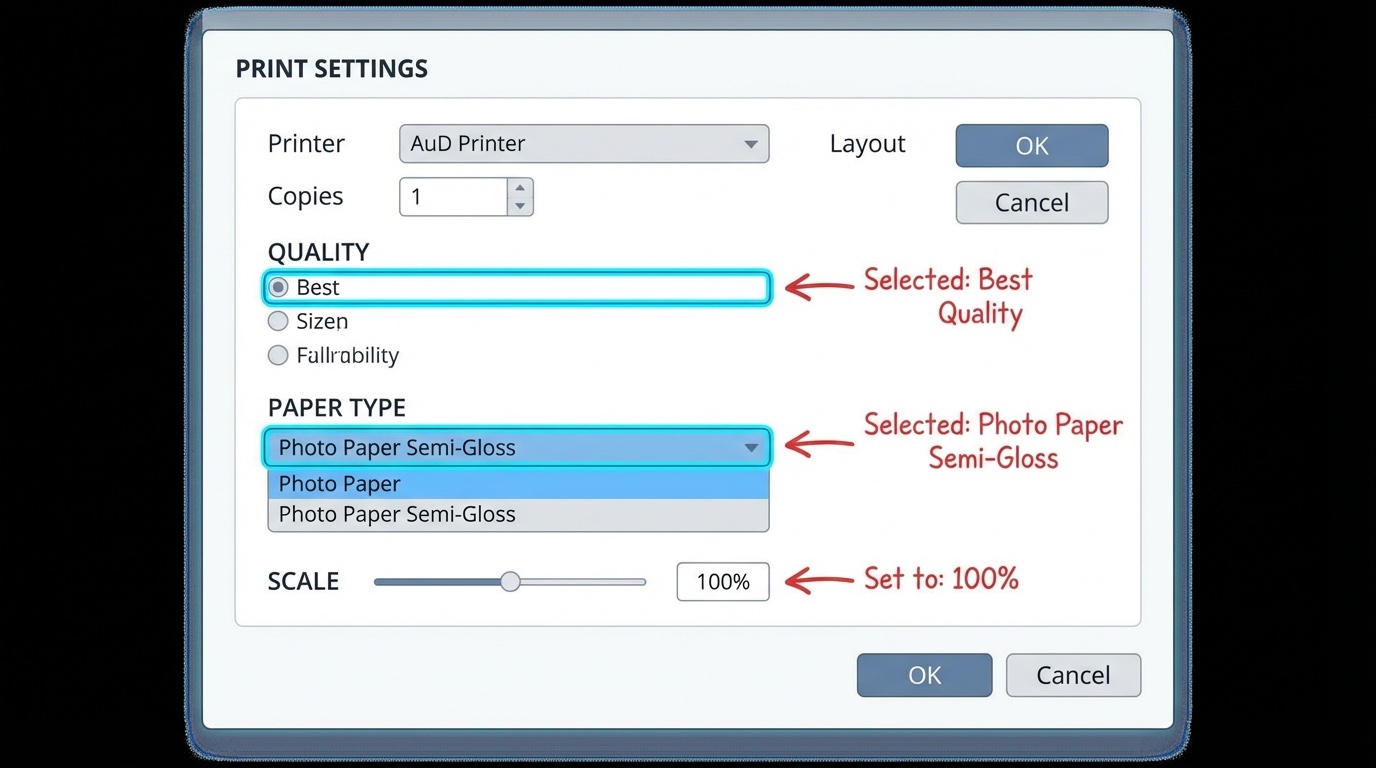
Task: Click the PRINT SETTINGS dialog title
Action: point(331,69)
